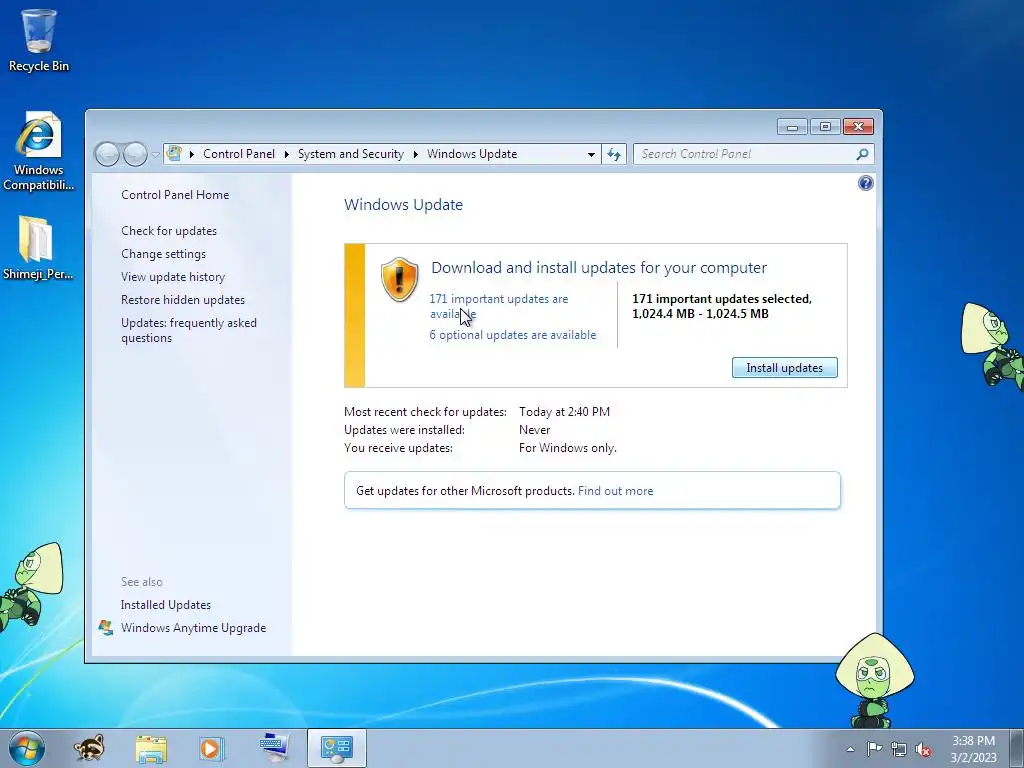Image resolution: width=1024 pixels, height=768 pixels.
Task: Click the Install updates button
Action: coord(784,368)
